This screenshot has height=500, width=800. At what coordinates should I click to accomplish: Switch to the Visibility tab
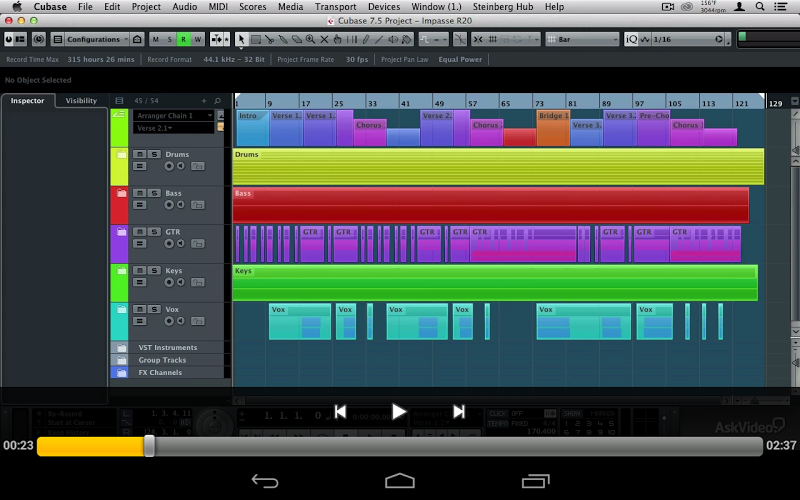tap(81, 101)
